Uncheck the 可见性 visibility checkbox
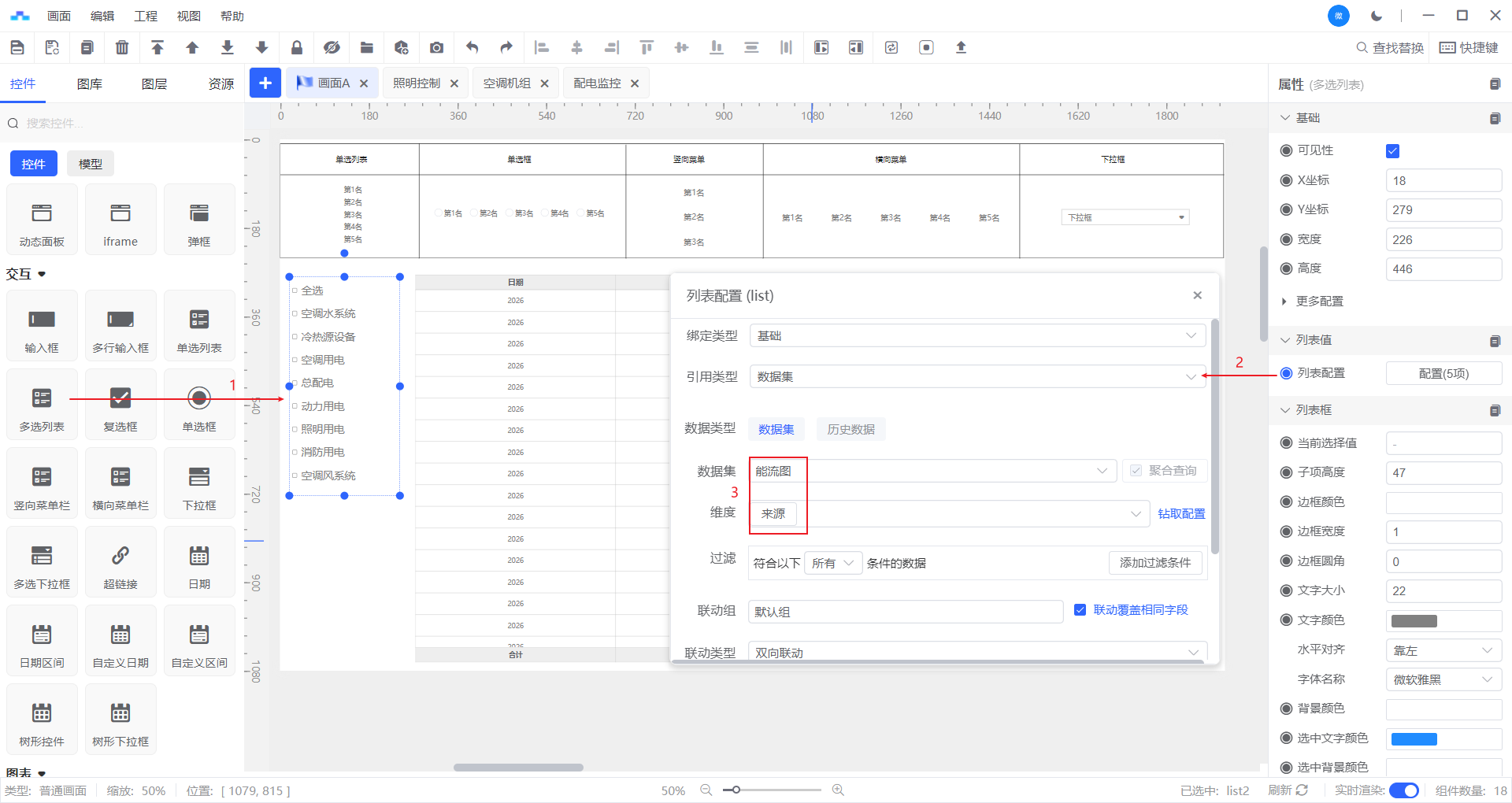The height and width of the screenshot is (803, 1512). coord(1392,151)
